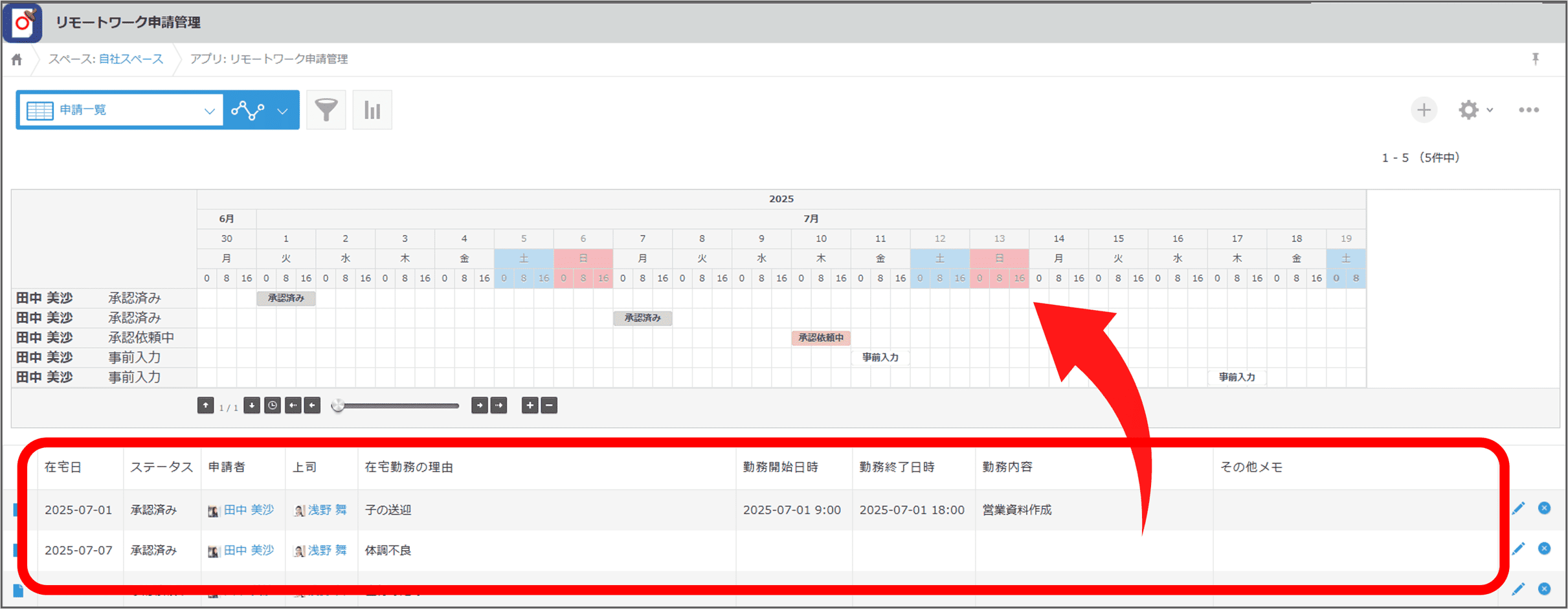Edit the 2025-07-07 record with pencil icon
This screenshot has width=1568, height=609.
1518,549
